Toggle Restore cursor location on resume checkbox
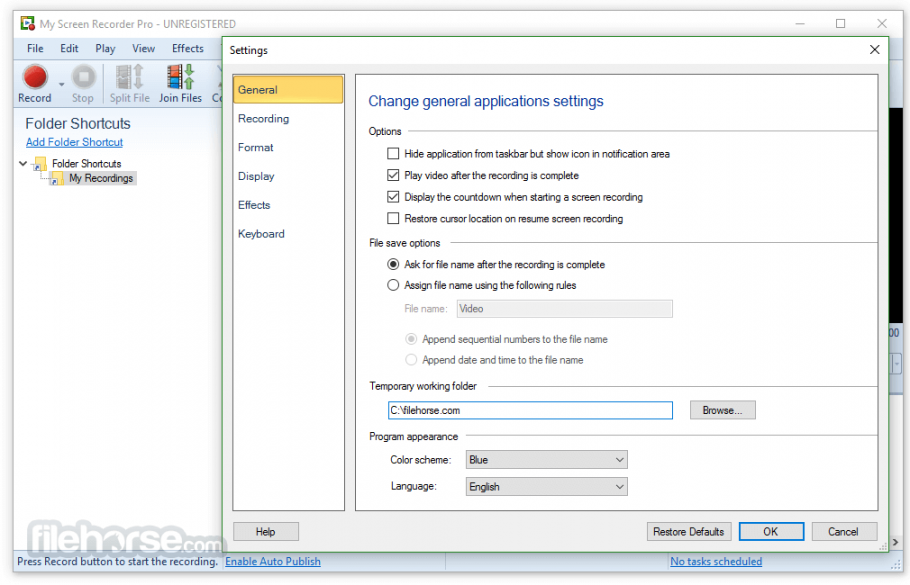 pyautogui.click(x=393, y=219)
